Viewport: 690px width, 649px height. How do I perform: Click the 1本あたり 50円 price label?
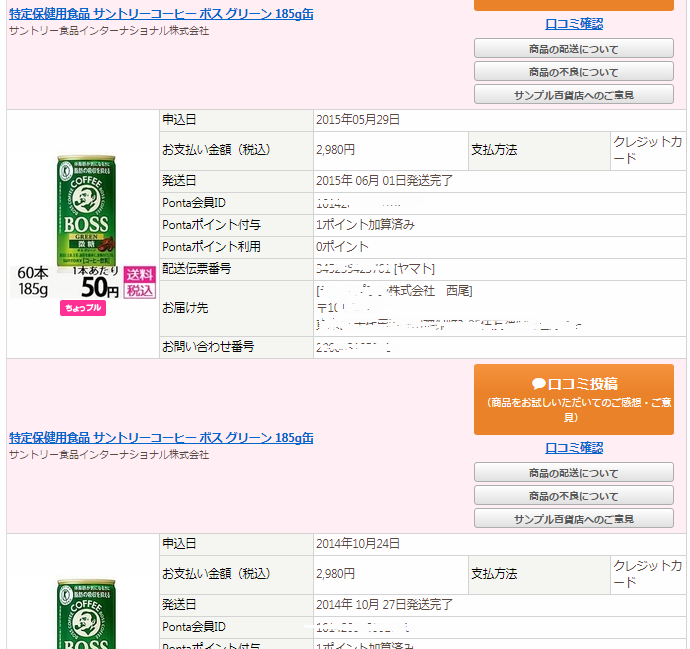[x=97, y=282]
